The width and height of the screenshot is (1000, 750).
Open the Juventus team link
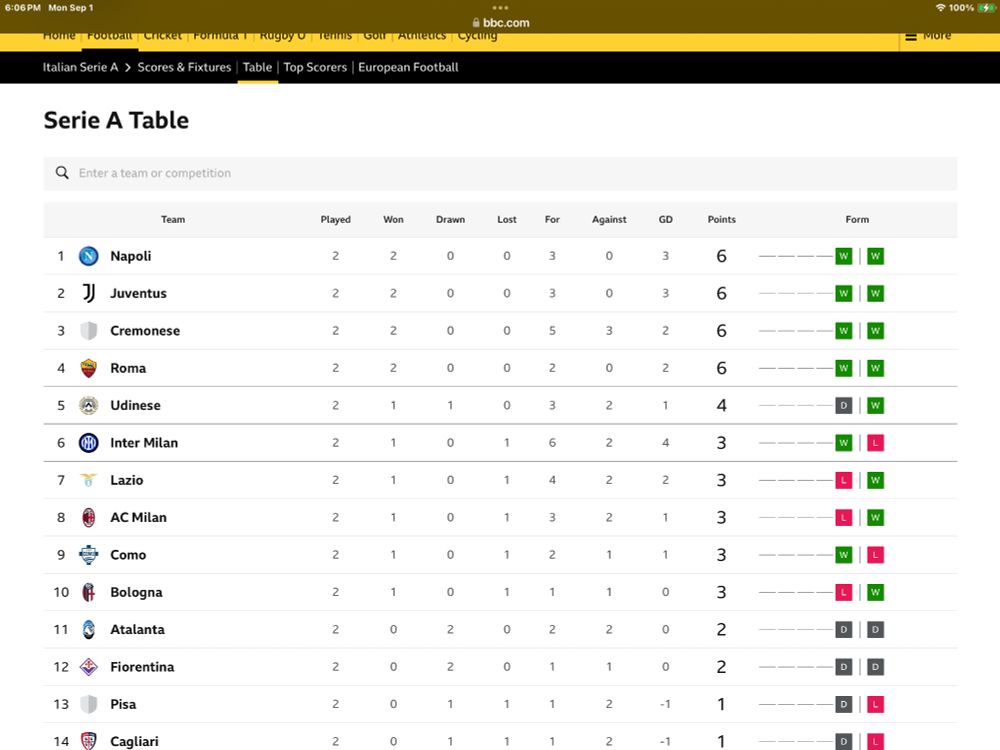pyautogui.click(x=138, y=293)
